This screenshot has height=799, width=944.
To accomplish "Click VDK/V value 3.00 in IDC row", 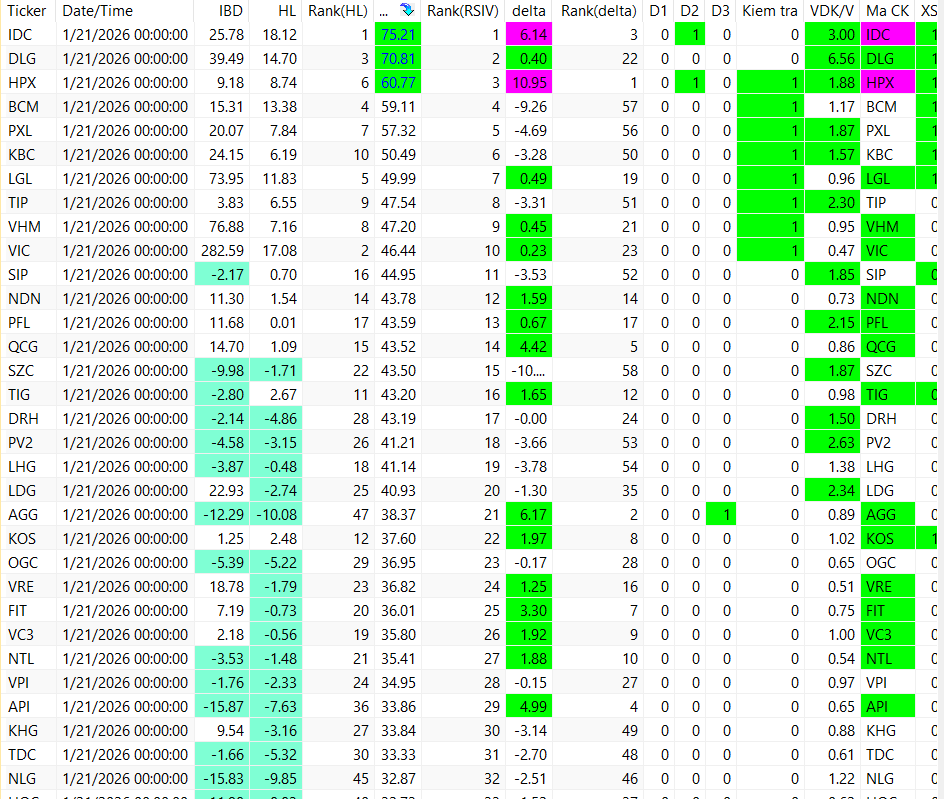I will 833,35.
